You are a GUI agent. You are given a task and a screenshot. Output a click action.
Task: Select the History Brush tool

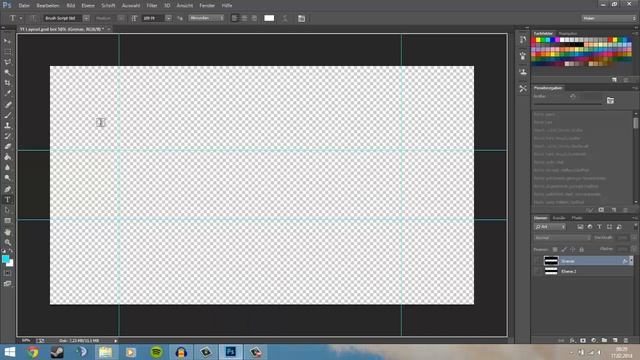(x=7, y=136)
